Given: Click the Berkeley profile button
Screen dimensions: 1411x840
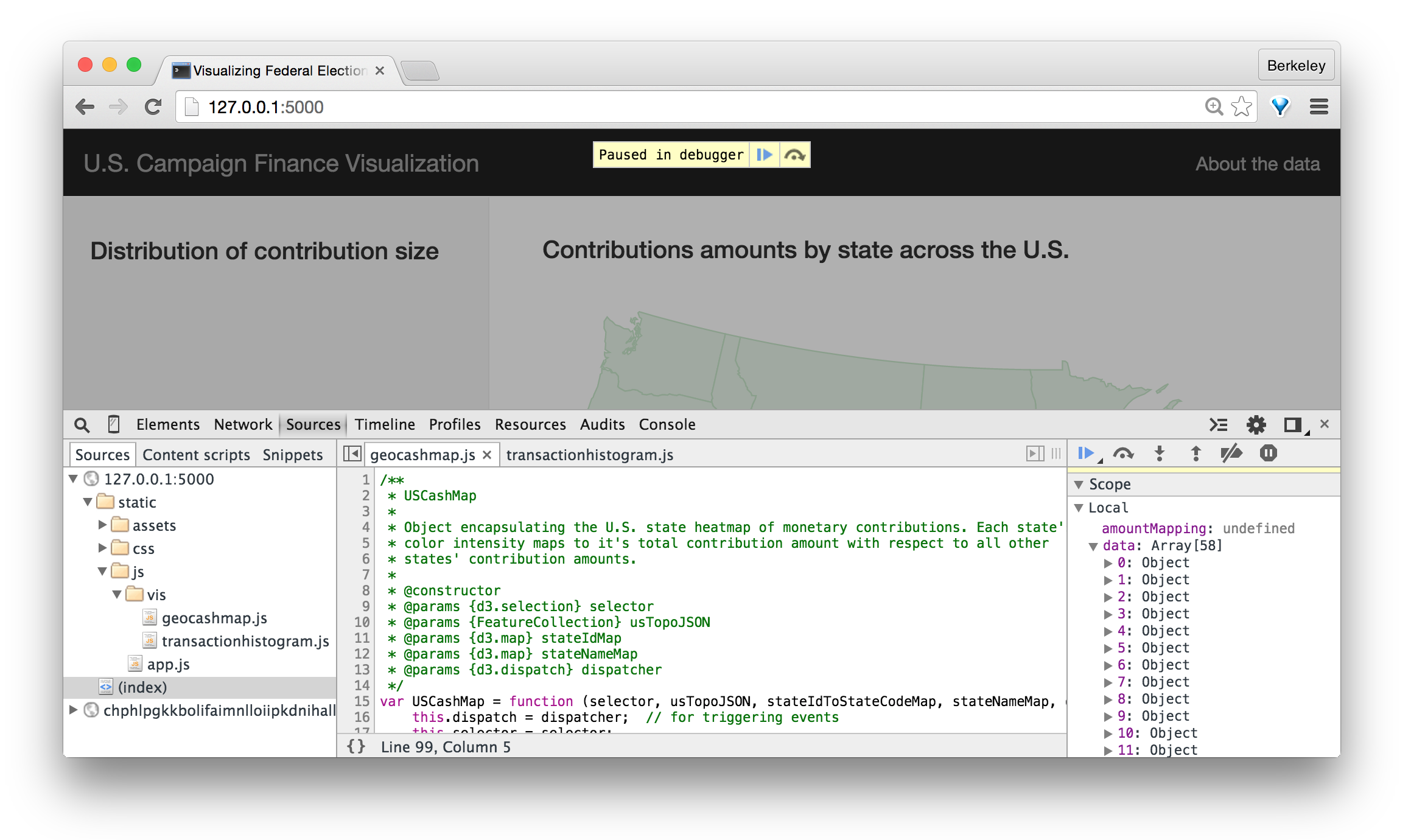Looking at the screenshot, I should click(x=1295, y=65).
